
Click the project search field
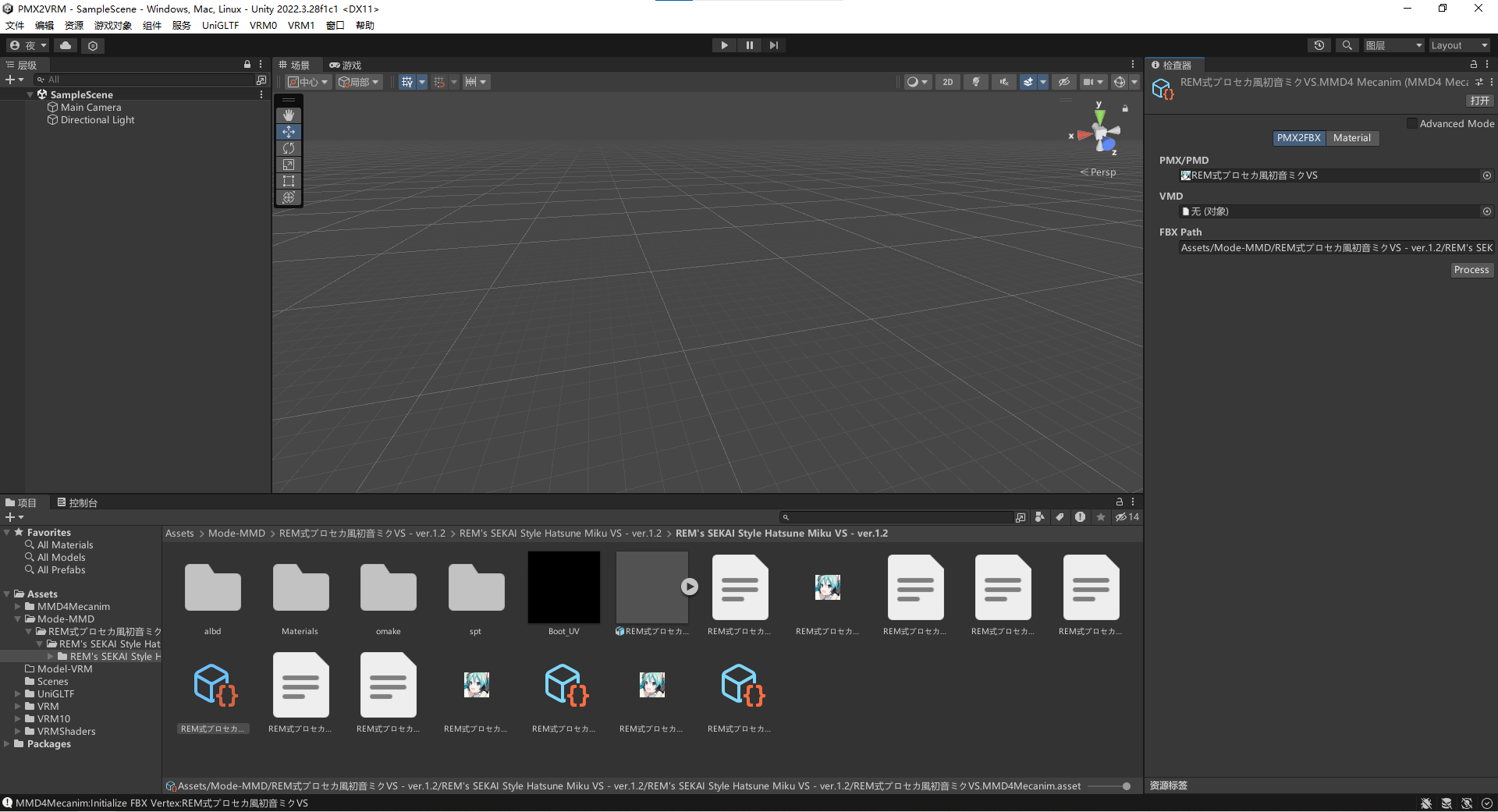pos(896,517)
